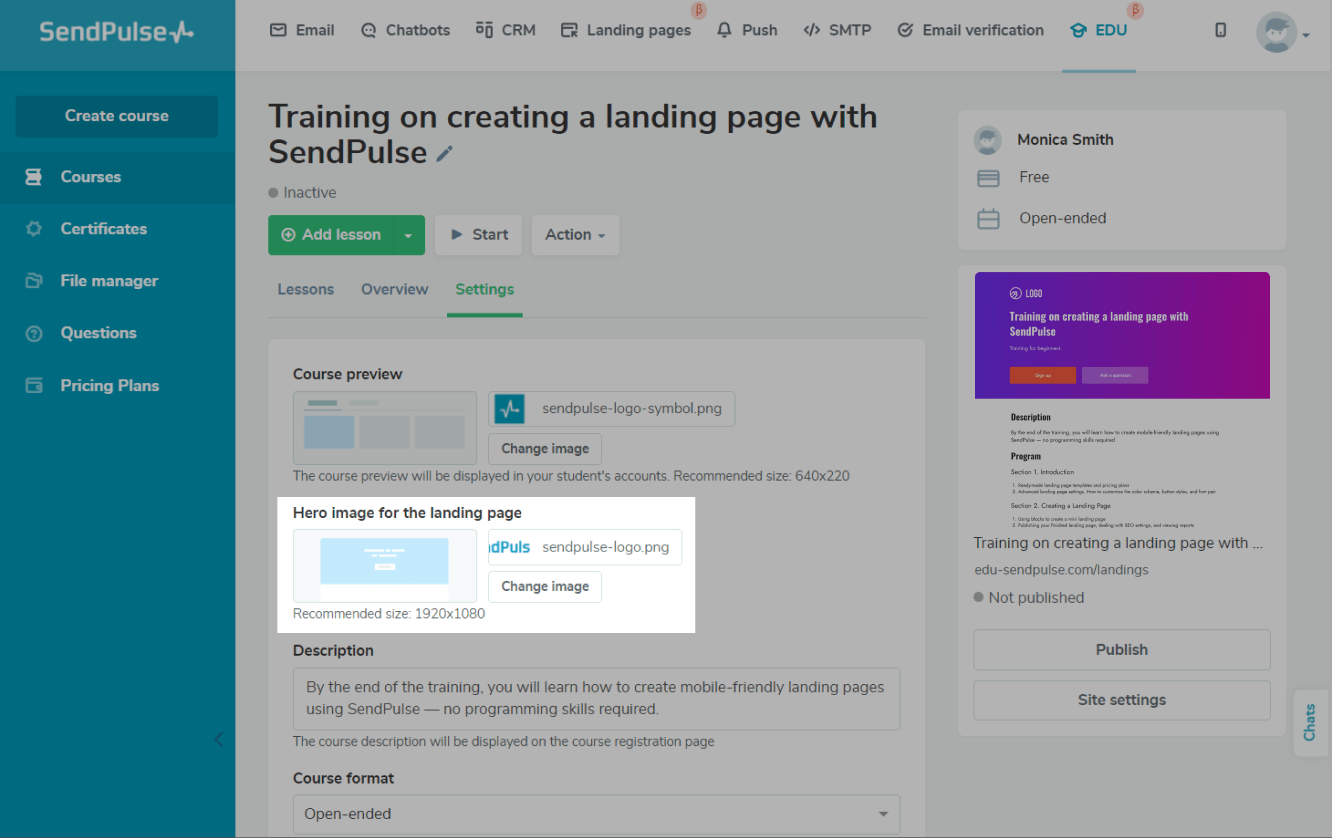Go to Questions in the sidebar
Image resolution: width=1332 pixels, height=838 pixels.
[98, 333]
